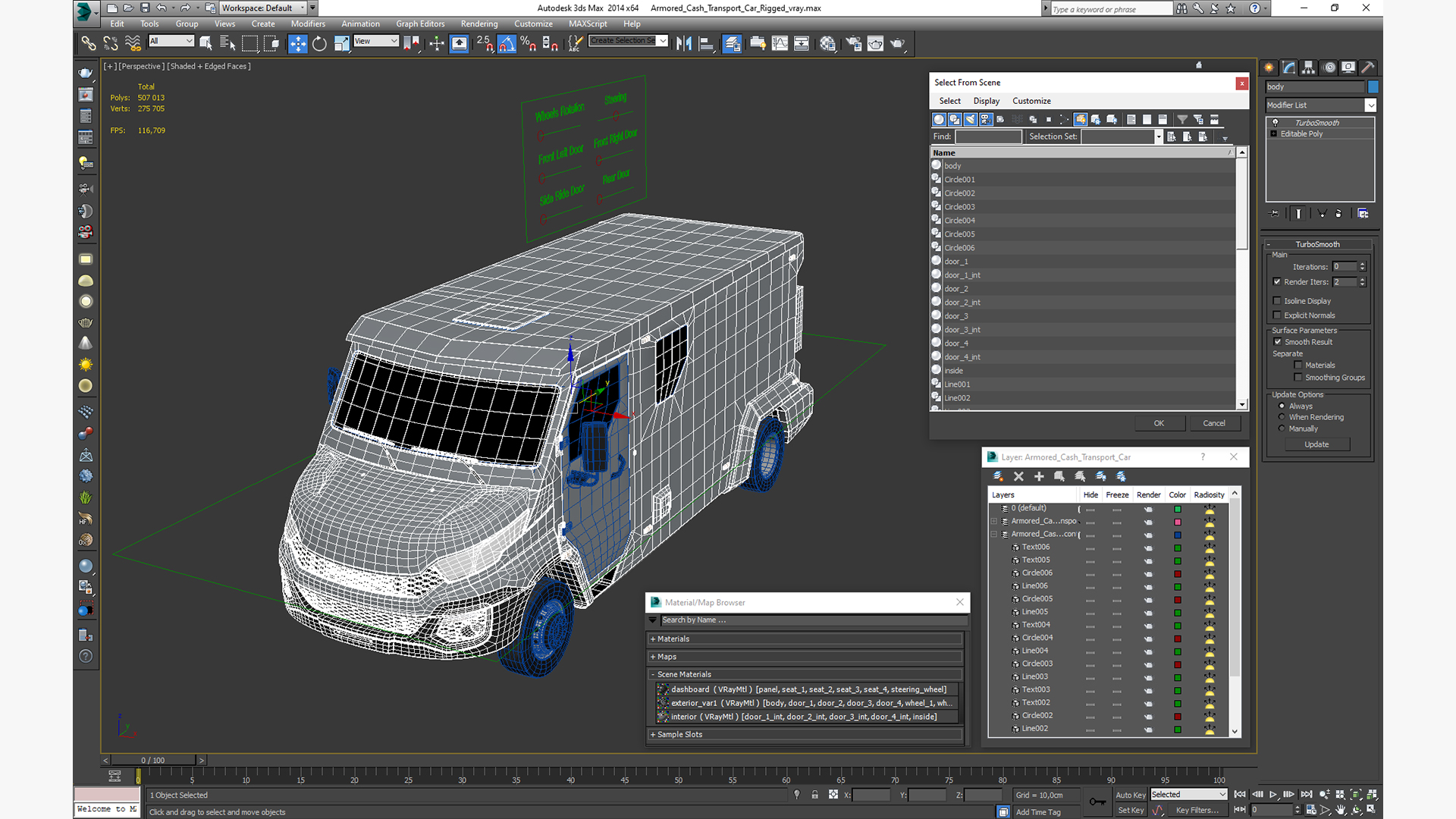Open the Rendered Frame Window icon
The width and height of the screenshot is (1456, 819).
tap(875, 44)
